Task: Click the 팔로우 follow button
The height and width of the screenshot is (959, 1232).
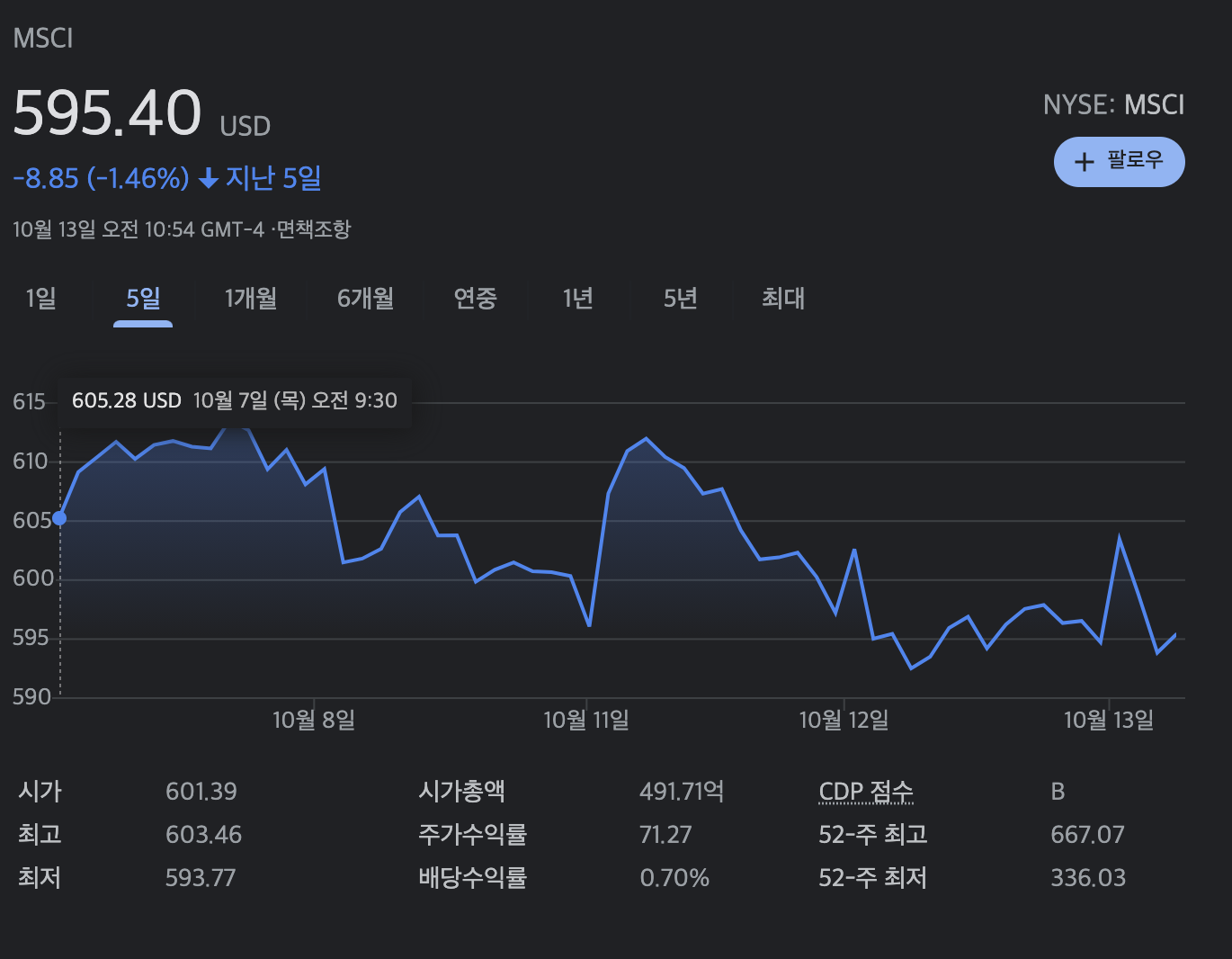Action: pos(1119,162)
